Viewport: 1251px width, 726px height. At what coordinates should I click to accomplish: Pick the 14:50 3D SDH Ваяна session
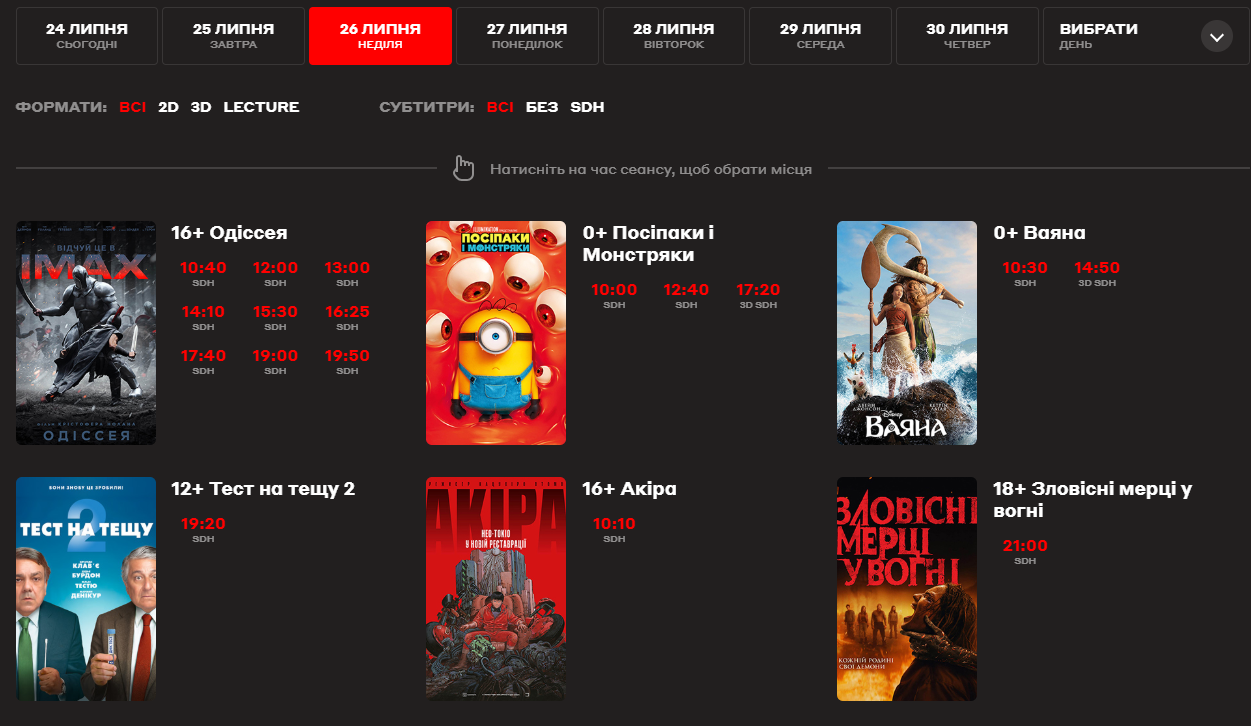pyautogui.click(x=1097, y=273)
